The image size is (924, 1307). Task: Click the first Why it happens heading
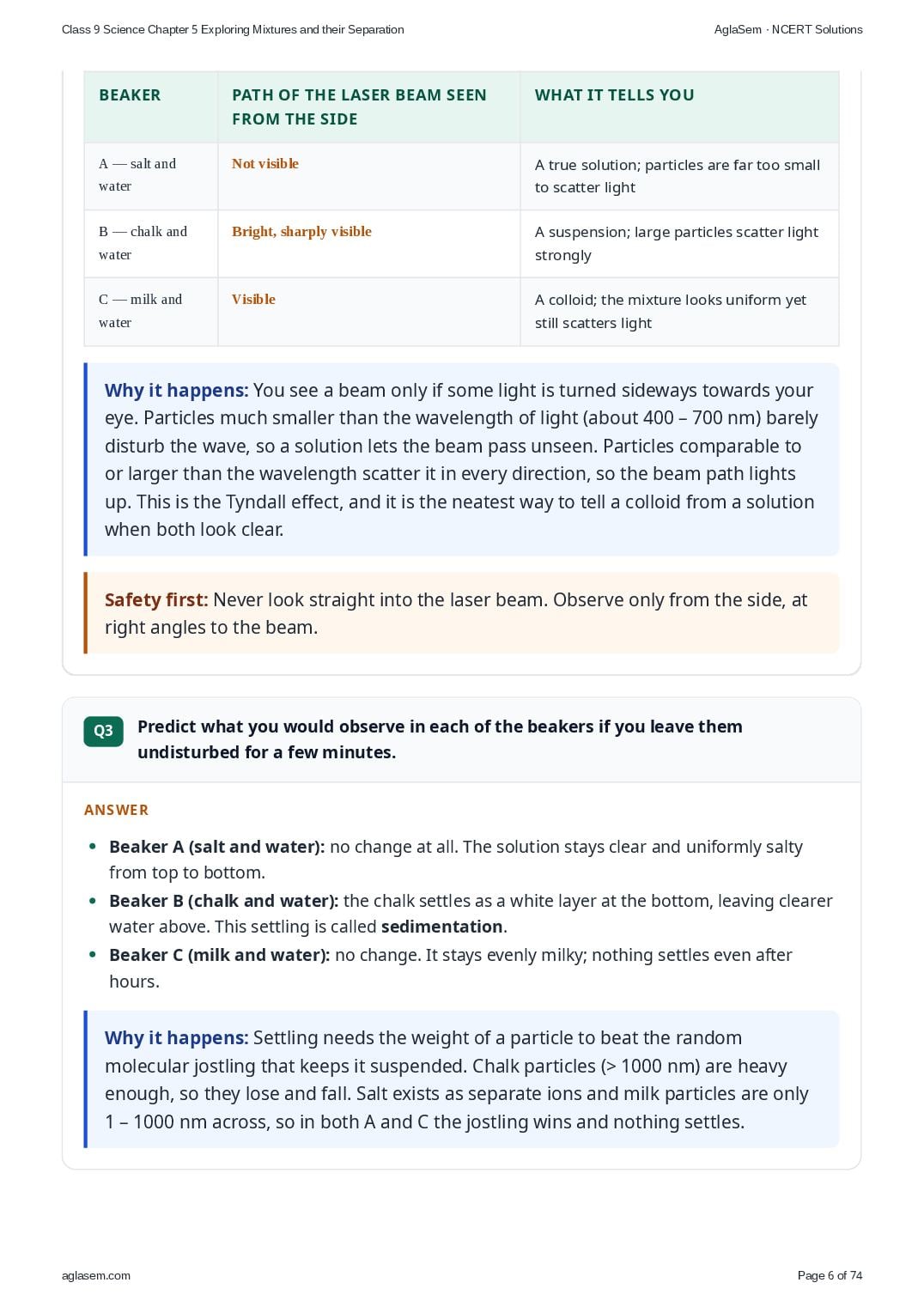176,391
